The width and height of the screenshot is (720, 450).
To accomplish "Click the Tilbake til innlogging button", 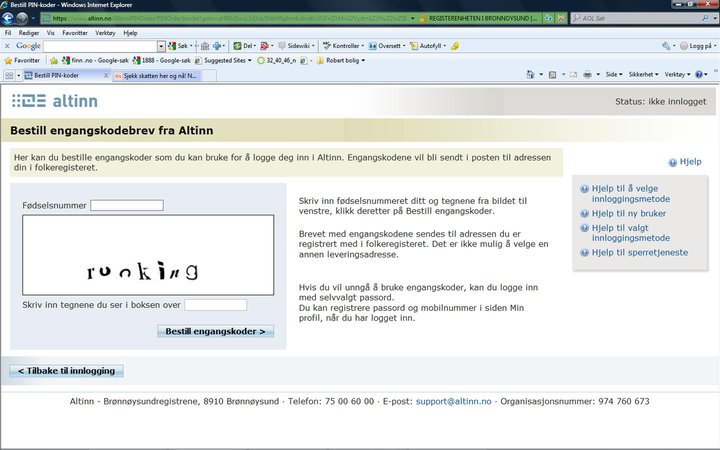I will (x=66, y=371).
